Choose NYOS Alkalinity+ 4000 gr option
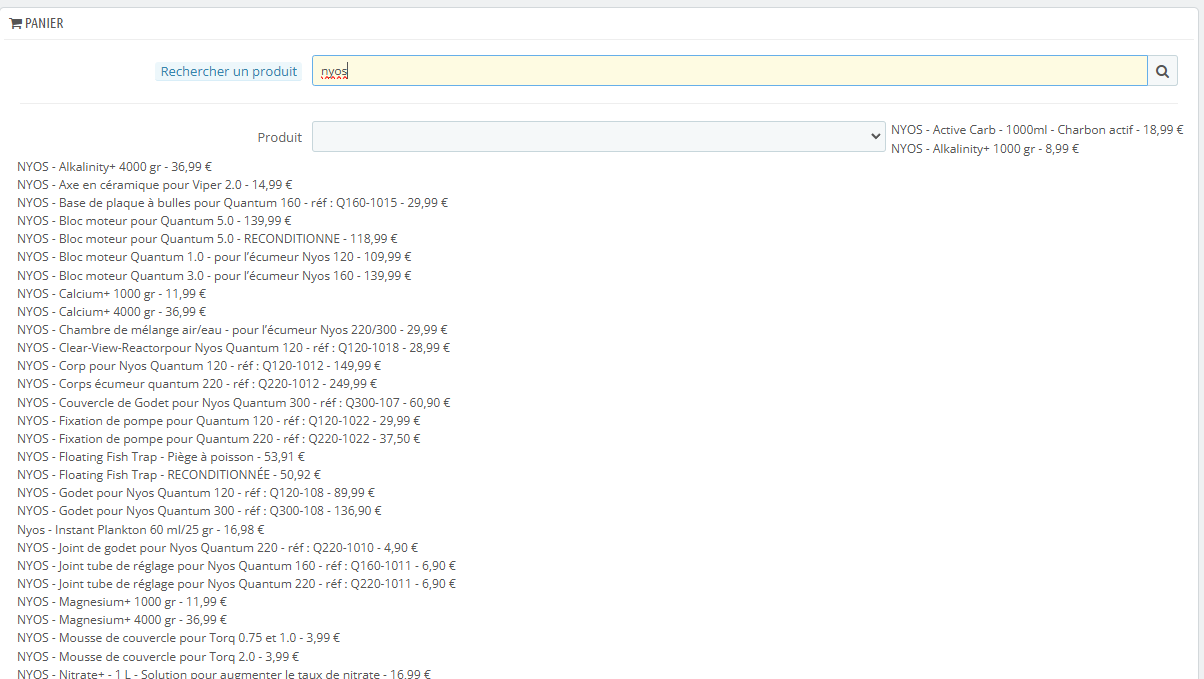 click(x=115, y=167)
